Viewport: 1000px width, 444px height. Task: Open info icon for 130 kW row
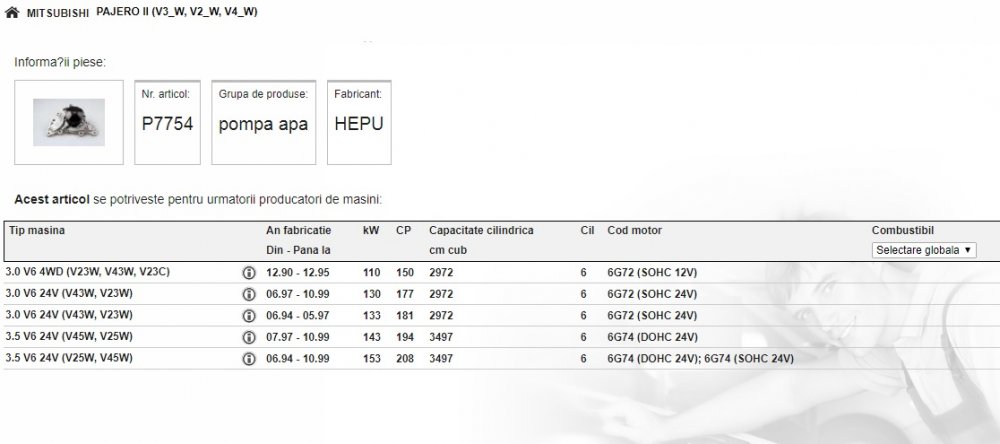pyautogui.click(x=249, y=294)
